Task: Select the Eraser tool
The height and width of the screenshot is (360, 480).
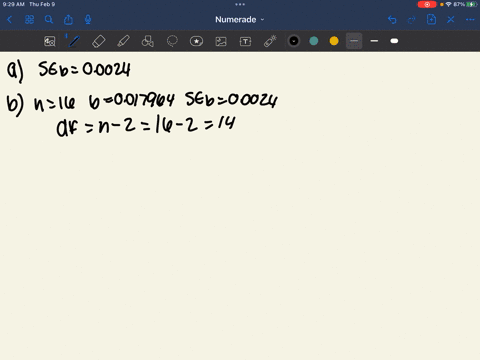Action: 99,41
